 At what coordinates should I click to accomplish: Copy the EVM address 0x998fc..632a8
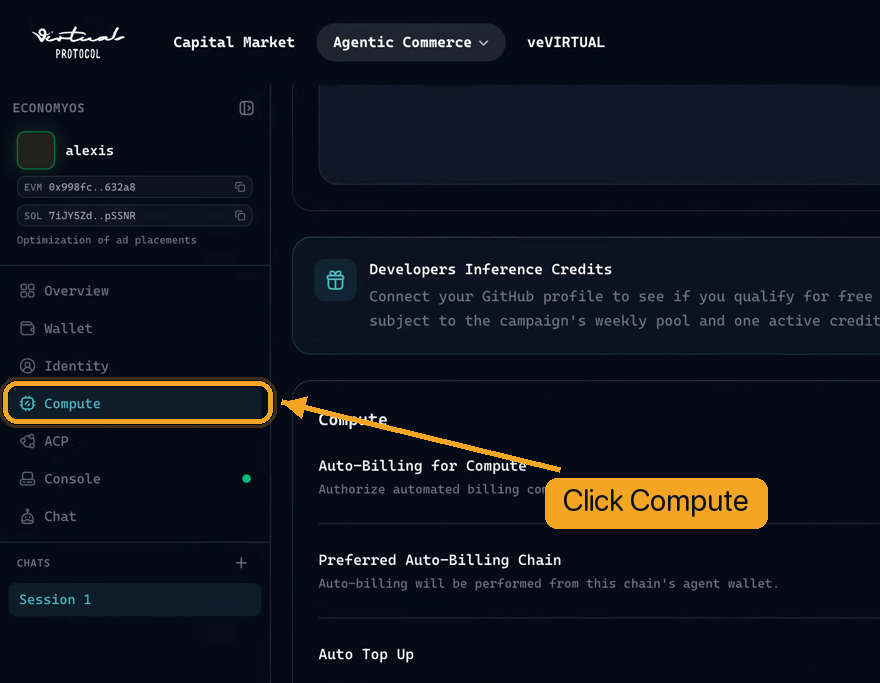click(x=240, y=187)
